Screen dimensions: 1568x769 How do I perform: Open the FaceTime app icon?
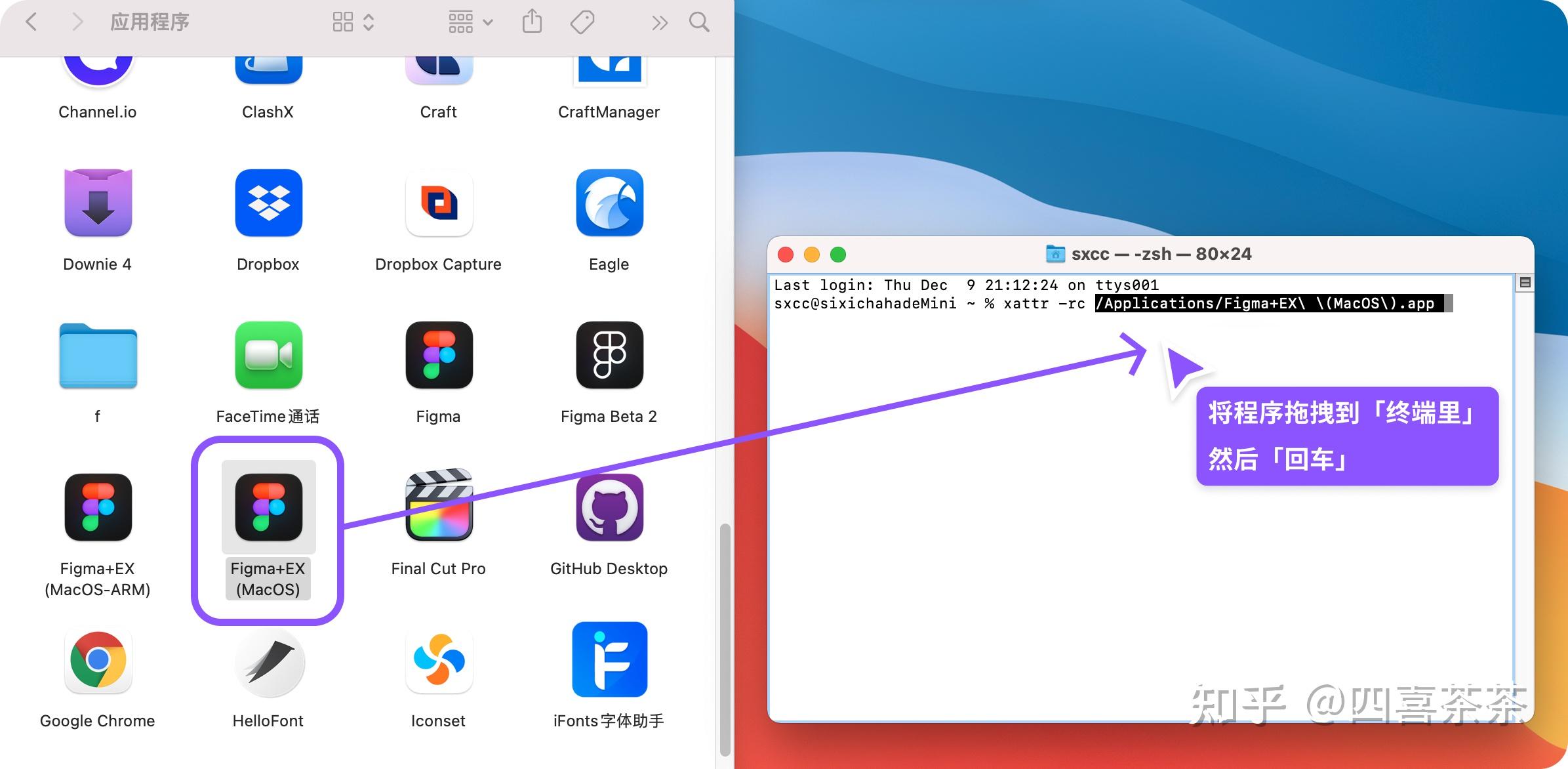coord(268,355)
